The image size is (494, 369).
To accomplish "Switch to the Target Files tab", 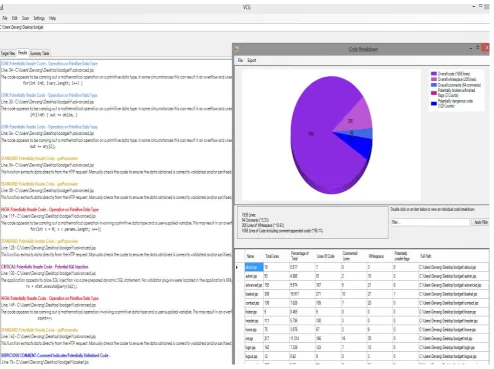I will (x=8, y=53).
